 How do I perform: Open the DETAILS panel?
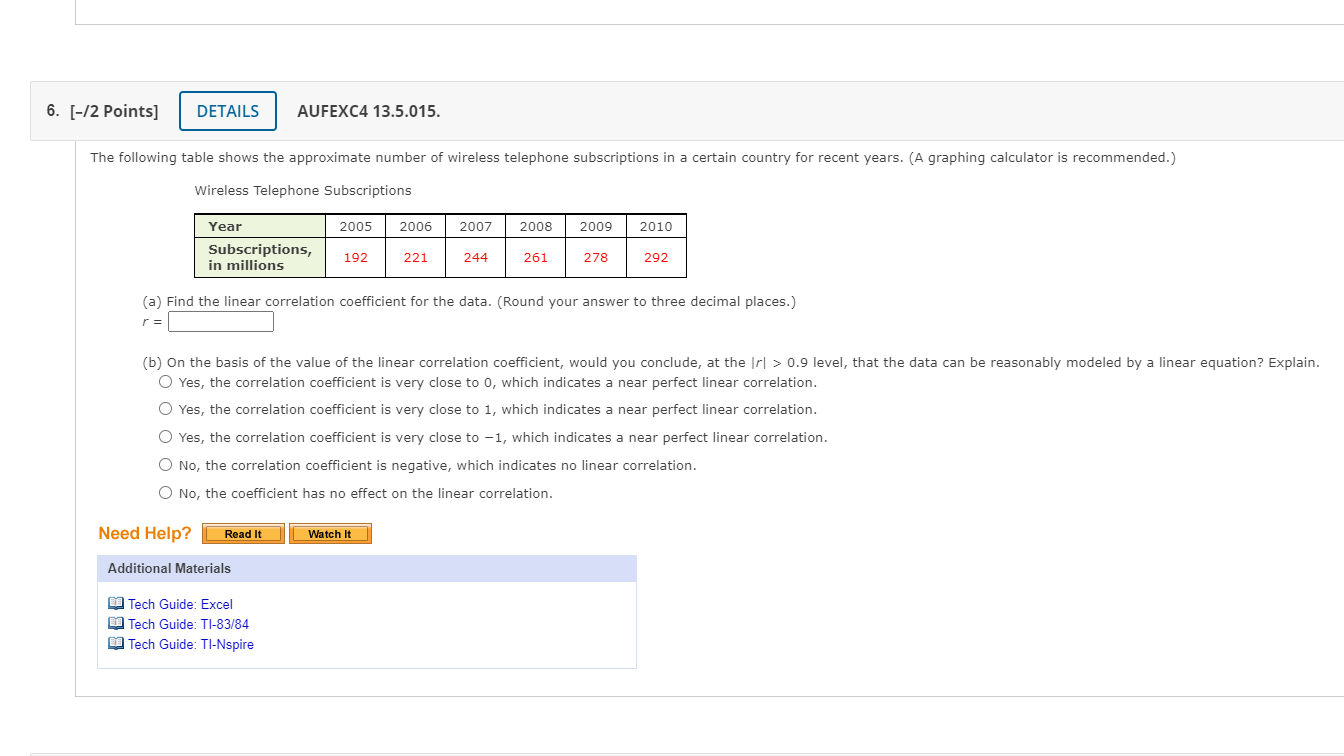click(227, 111)
